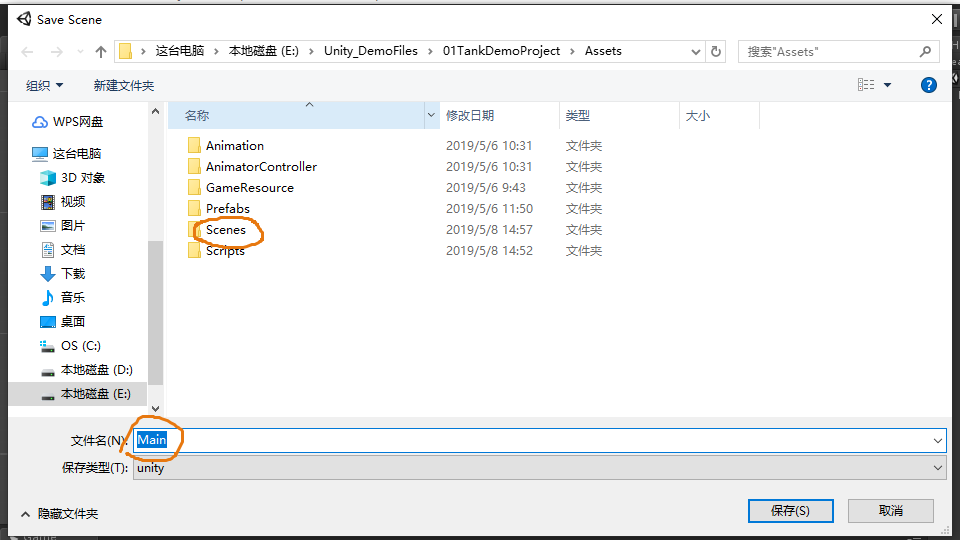Screen dimensions: 960x540
Task: Expand the file name history dropdown
Action: click(x=938, y=441)
